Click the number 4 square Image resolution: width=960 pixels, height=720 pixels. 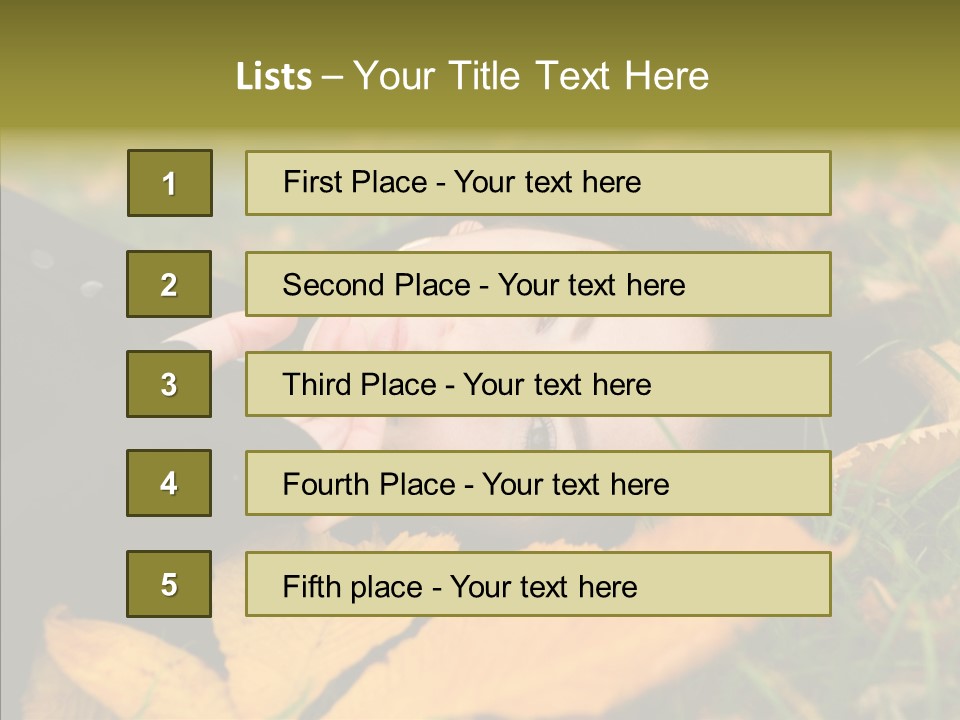pos(169,483)
